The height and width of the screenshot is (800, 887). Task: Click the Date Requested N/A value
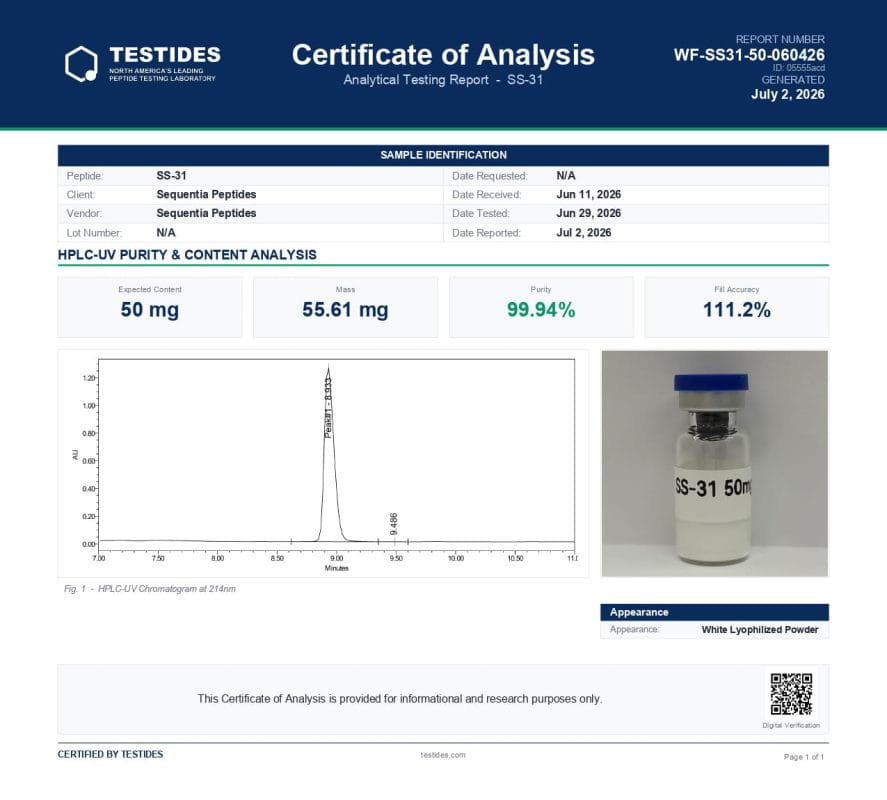(x=566, y=176)
